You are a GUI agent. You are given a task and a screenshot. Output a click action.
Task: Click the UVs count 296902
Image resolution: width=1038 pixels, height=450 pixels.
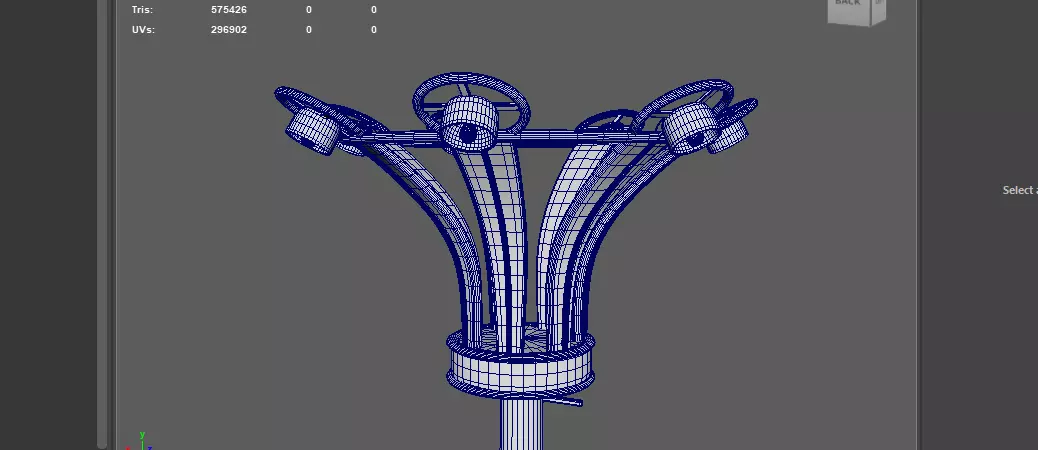tap(229, 30)
